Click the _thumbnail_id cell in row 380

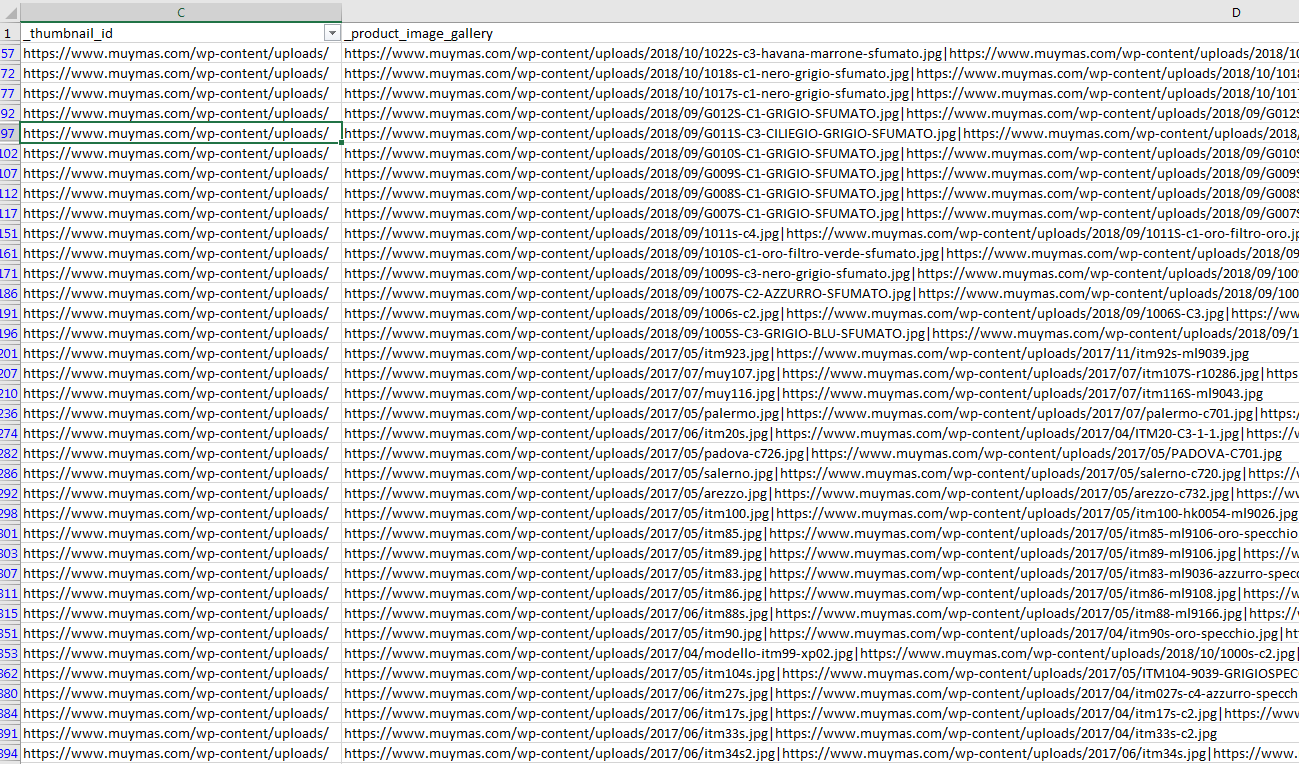pos(181,693)
